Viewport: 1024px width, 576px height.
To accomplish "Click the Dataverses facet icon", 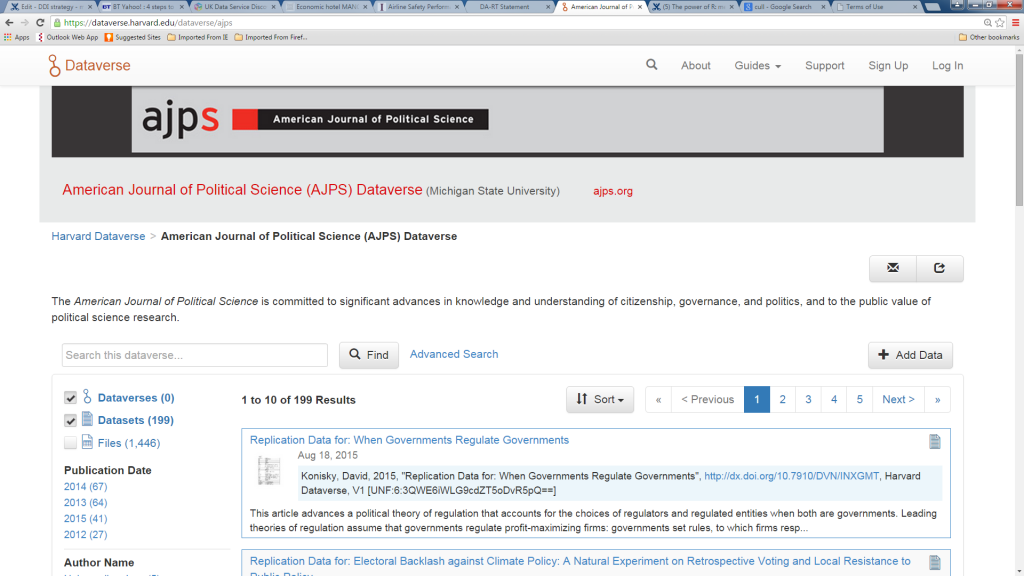I will click(87, 396).
